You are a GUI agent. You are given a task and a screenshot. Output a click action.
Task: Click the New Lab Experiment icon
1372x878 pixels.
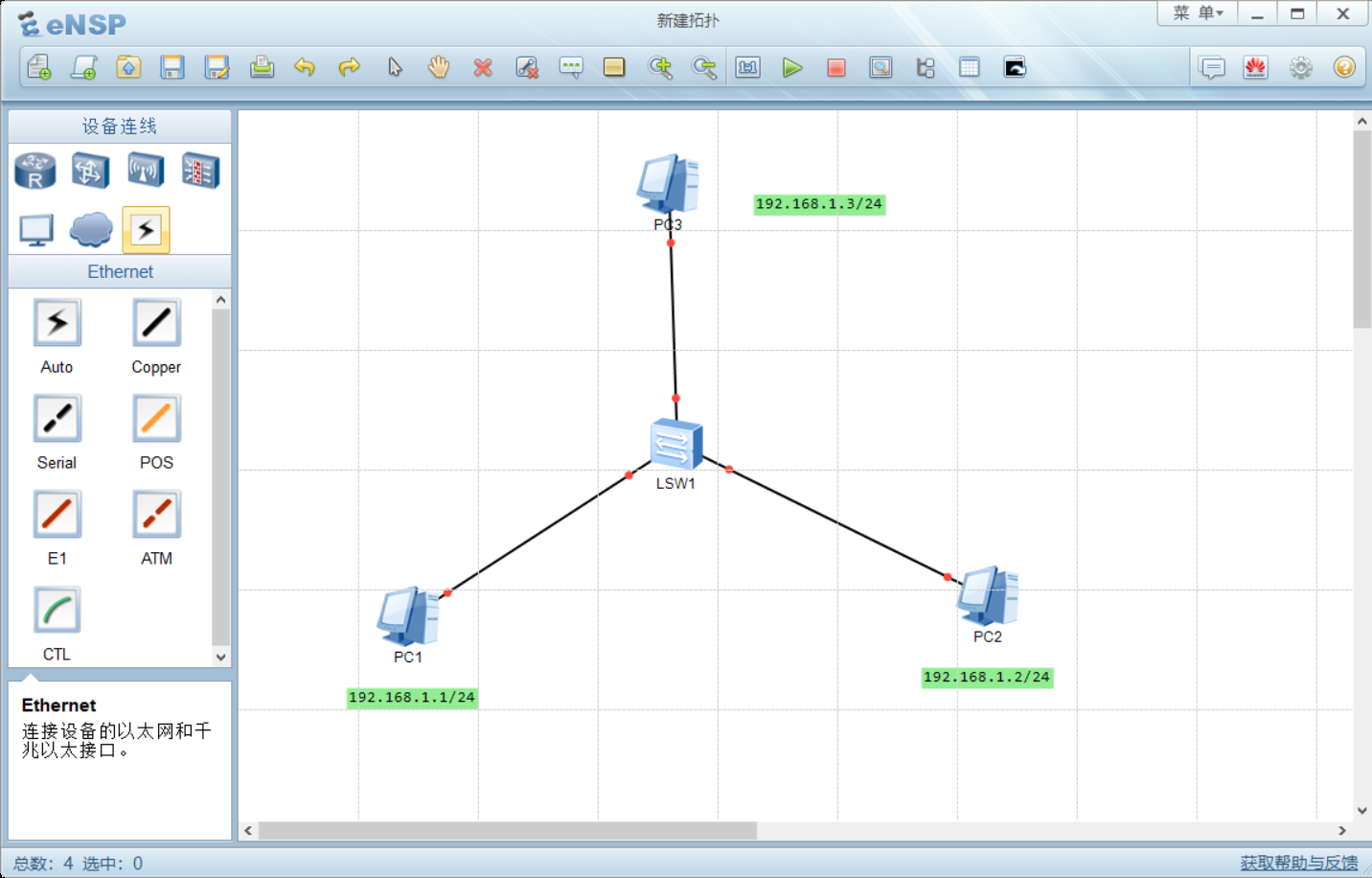pyautogui.click(x=83, y=67)
